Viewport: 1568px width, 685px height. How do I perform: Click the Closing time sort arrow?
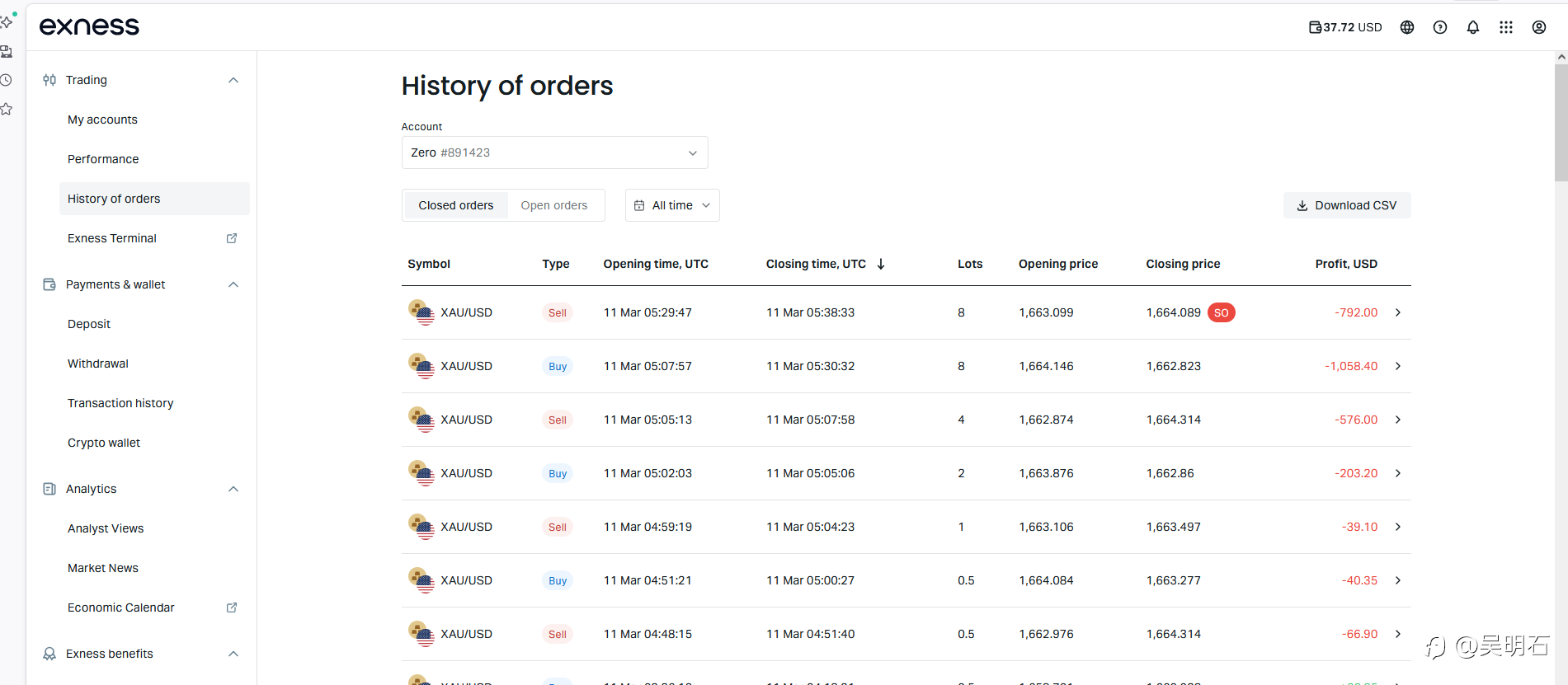[881, 264]
